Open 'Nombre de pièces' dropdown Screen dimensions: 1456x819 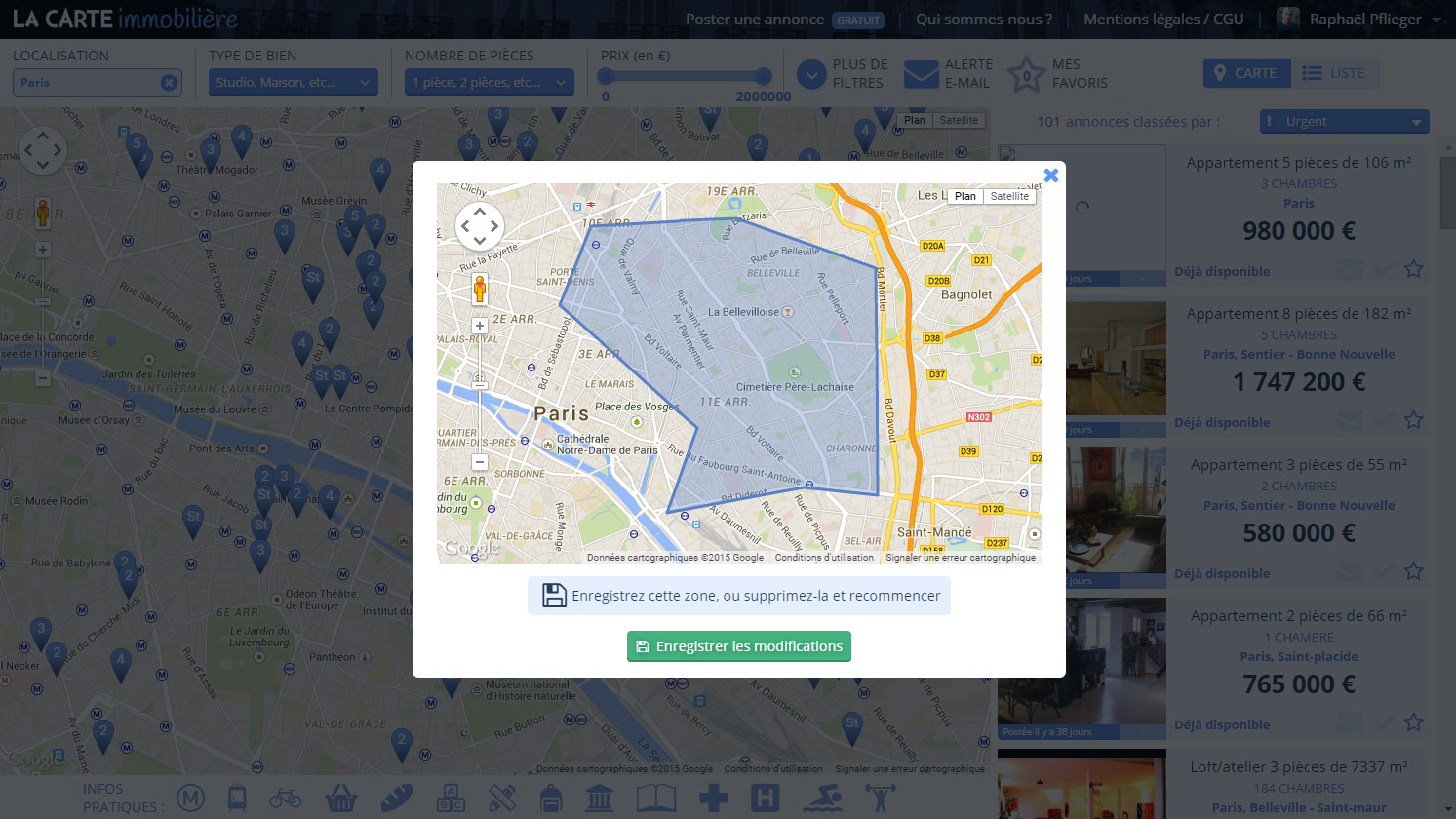pyautogui.click(x=490, y=82)
